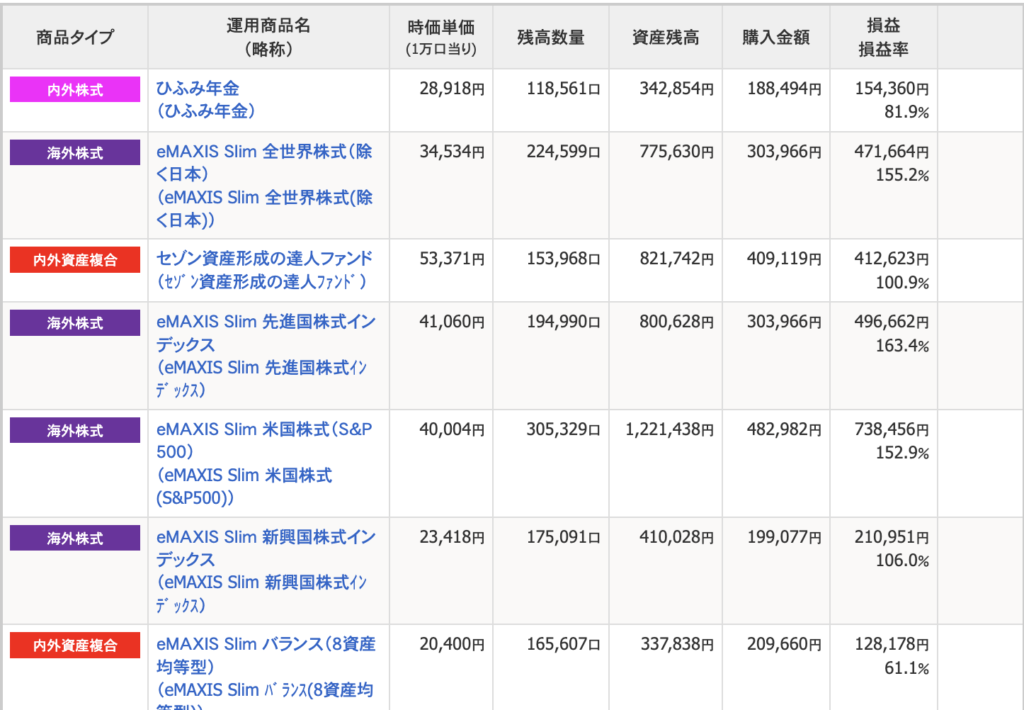Click the 損益 損益率 column header
1024x710 pixels.
(x=882, y=38)
